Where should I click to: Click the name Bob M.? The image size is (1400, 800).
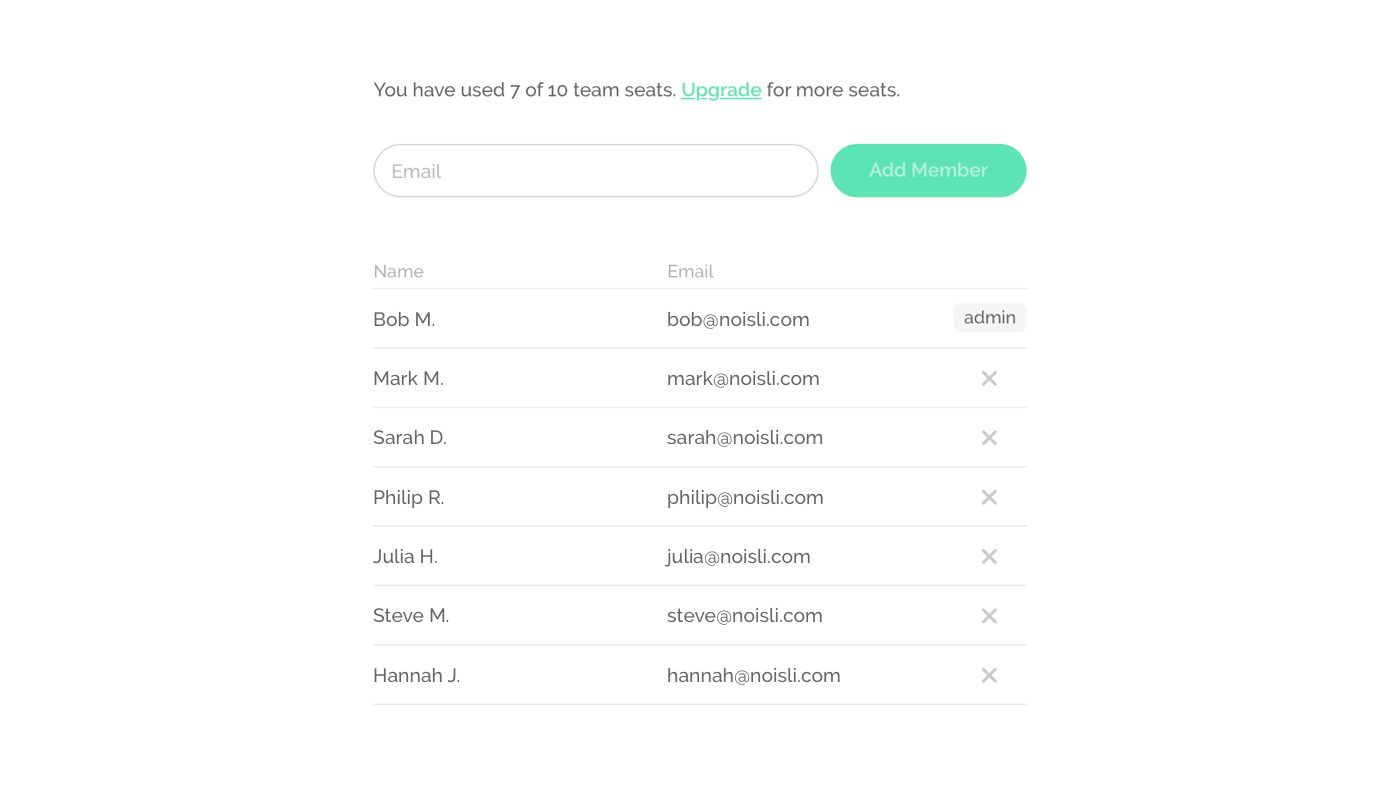tap(404, 319)
